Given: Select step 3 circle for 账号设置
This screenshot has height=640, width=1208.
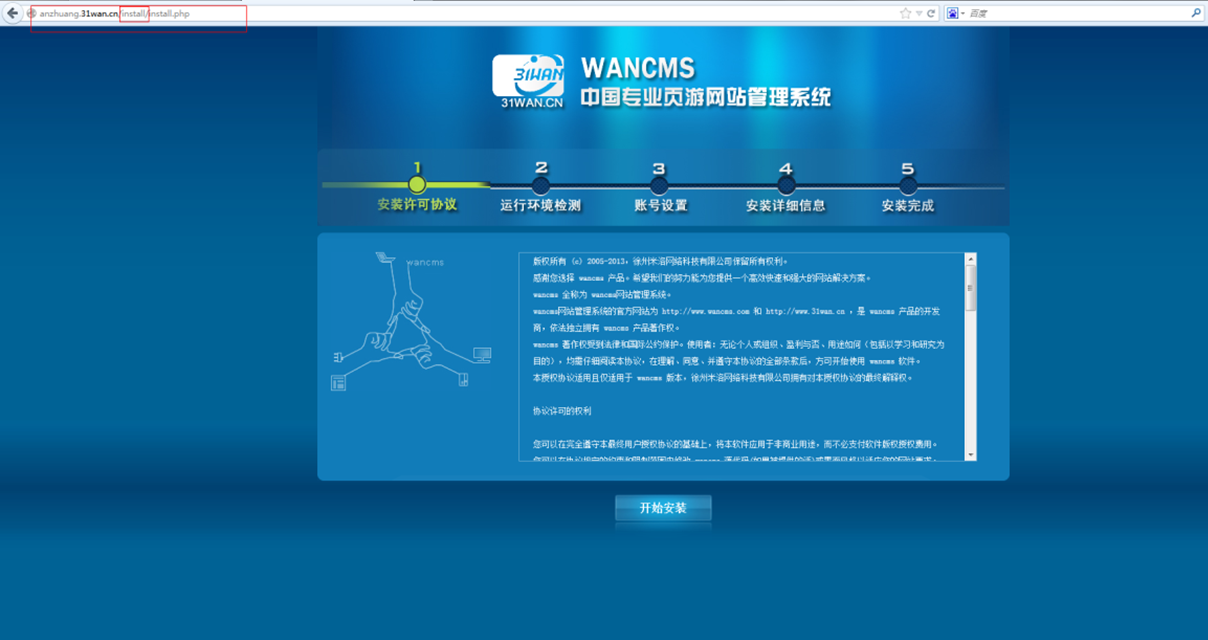Looking at the screenshot, I should click(x=659, y=185).
